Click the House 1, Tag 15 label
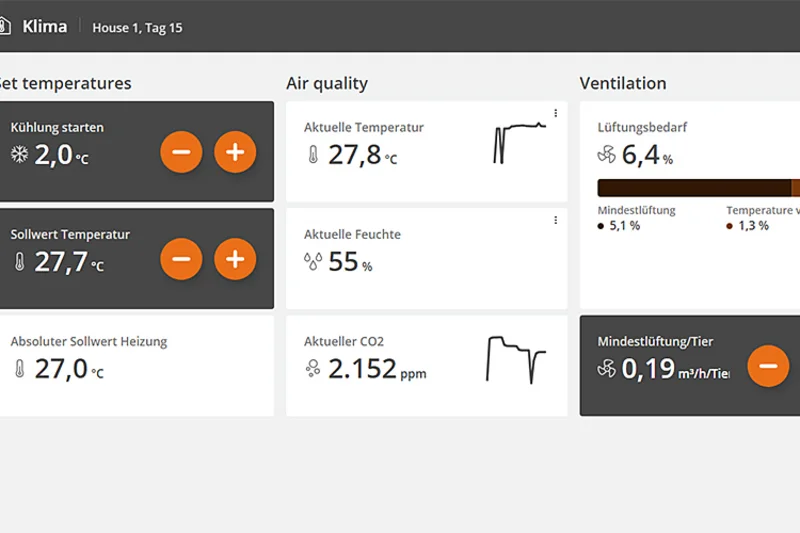 (x=137, y=28)
